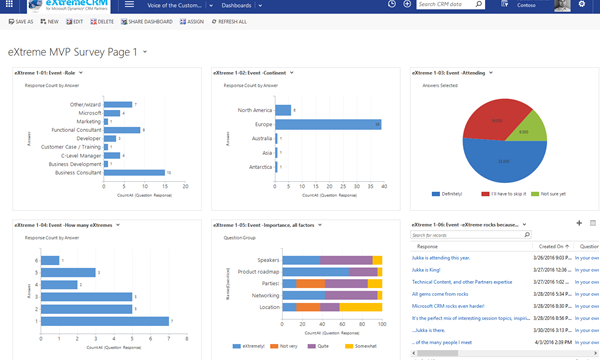Click the eXtremely! blue legend swatch

[236, 346]
